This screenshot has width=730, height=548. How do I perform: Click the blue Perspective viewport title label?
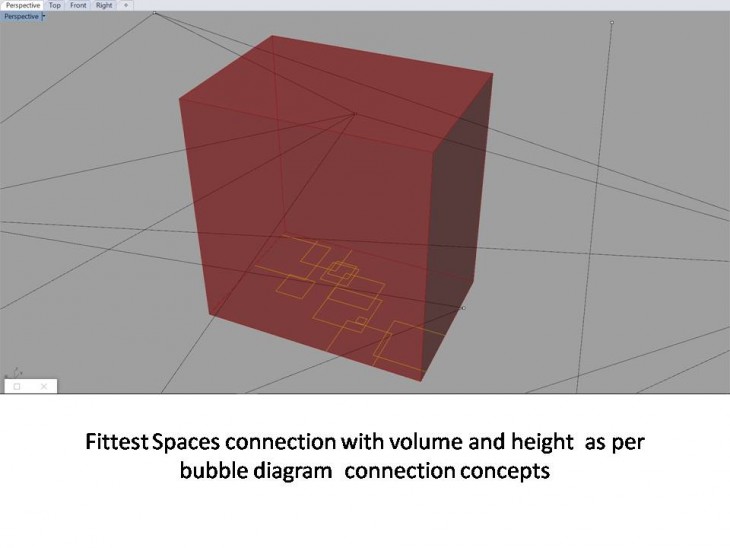click(20, 16)
